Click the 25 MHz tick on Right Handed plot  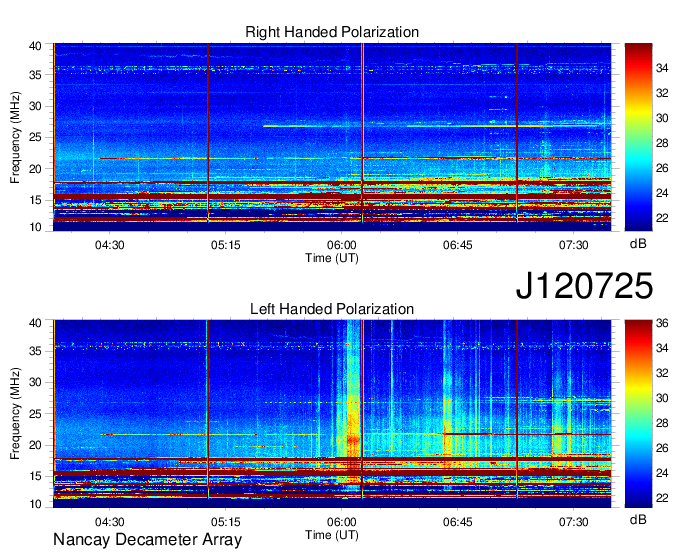coord(35,137)
